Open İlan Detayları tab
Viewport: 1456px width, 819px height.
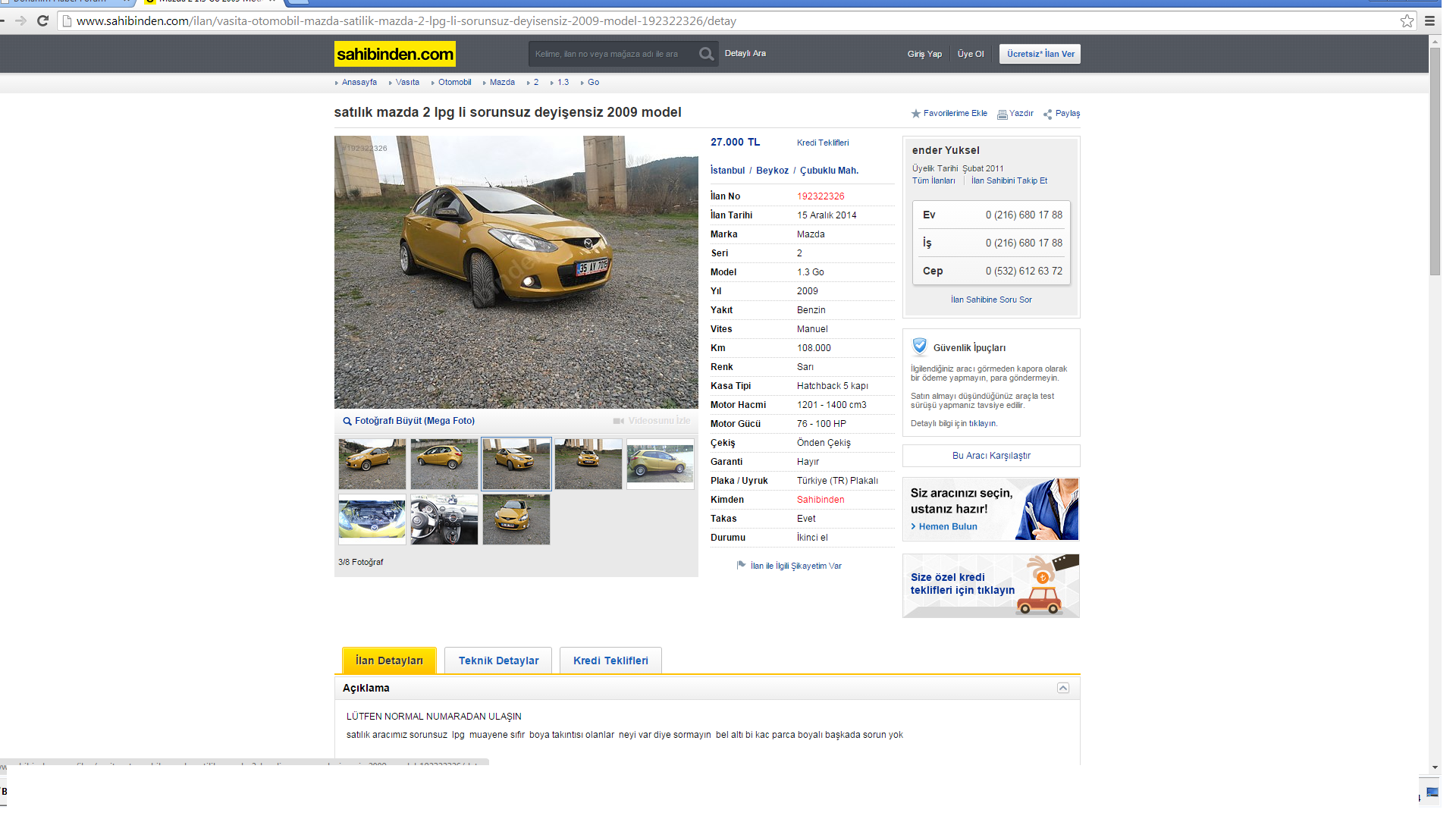pos(389,661)
